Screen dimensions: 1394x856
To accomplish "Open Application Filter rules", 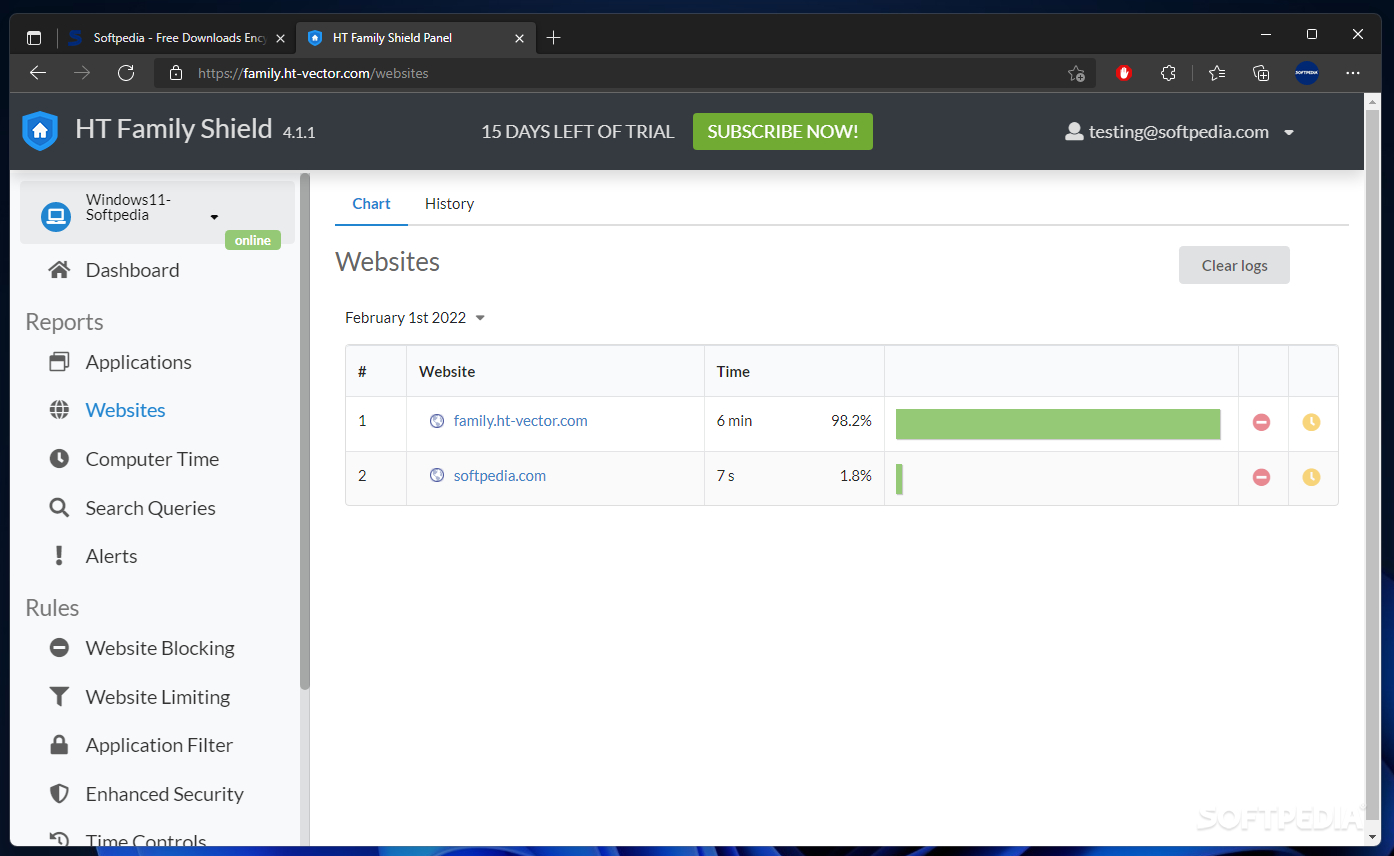I will point(159,745).
